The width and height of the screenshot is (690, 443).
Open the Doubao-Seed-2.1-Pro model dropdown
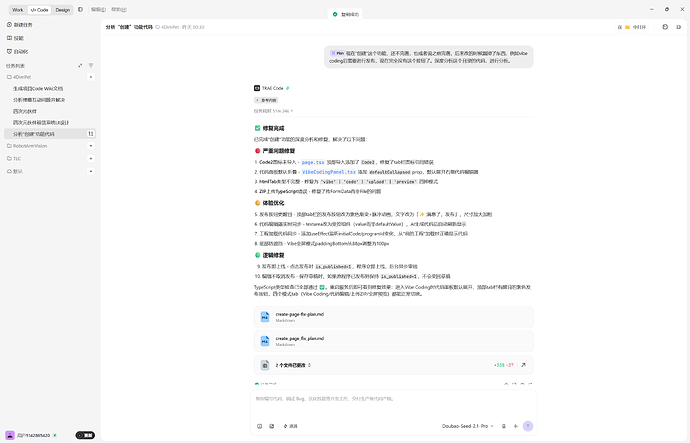coord(467,426)
